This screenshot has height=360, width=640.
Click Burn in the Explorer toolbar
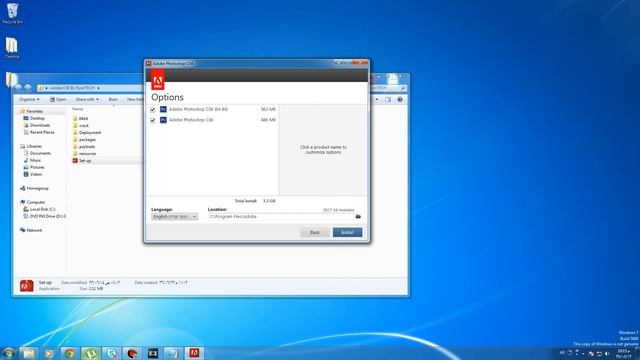pos(113,100)
